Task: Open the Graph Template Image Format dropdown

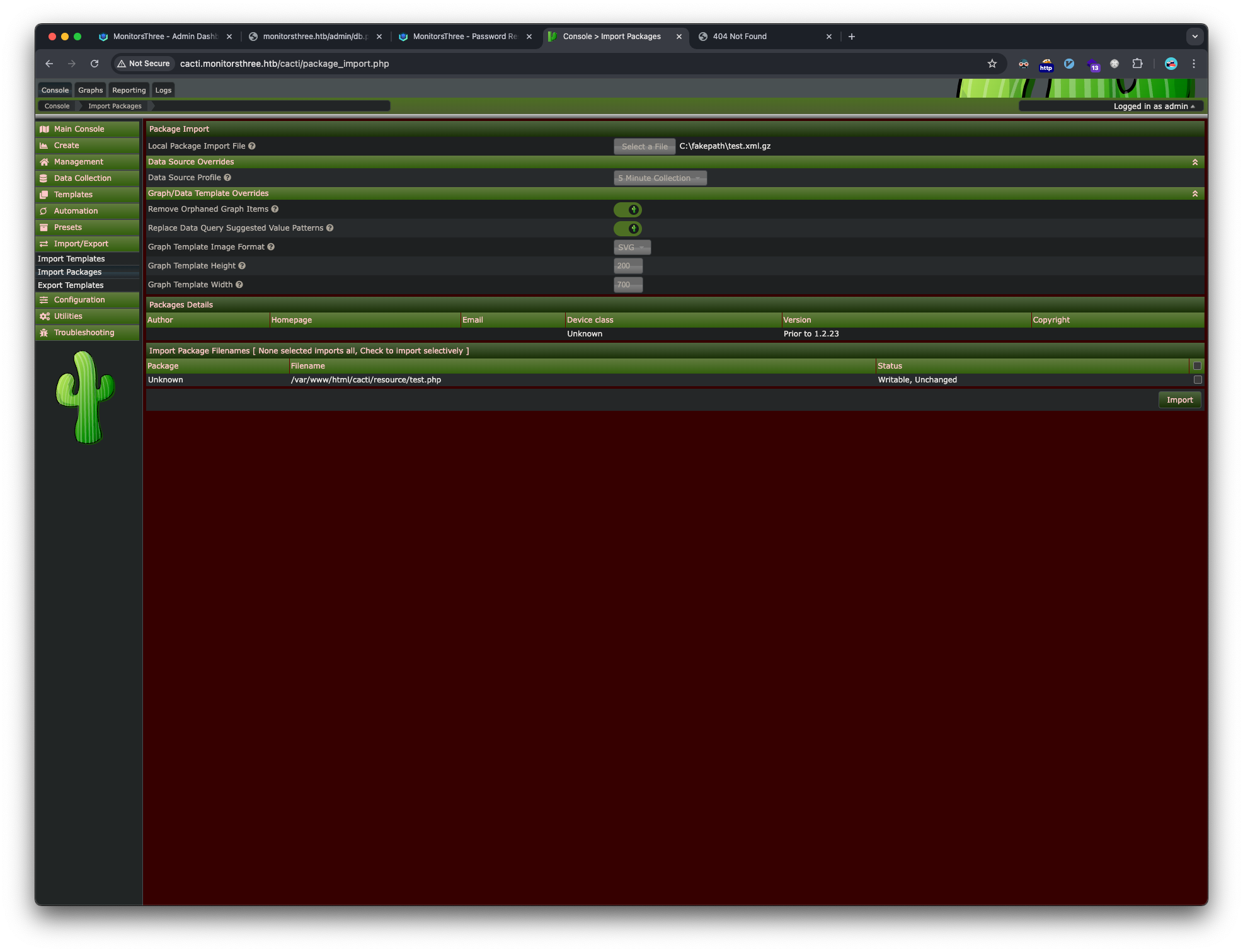Action: click(632, 246)
